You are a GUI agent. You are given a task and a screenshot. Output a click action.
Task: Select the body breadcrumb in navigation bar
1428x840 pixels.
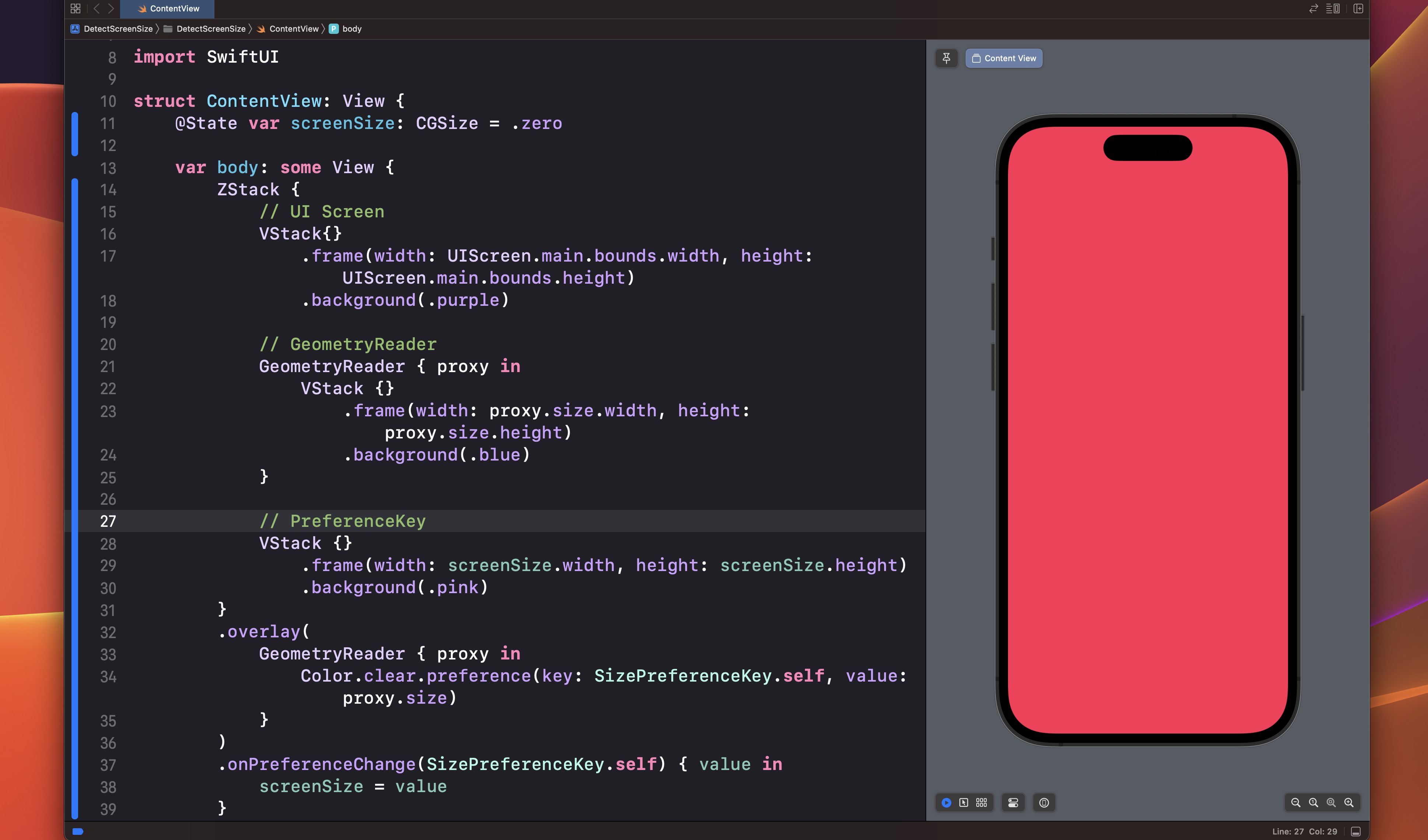coord(352,28)
